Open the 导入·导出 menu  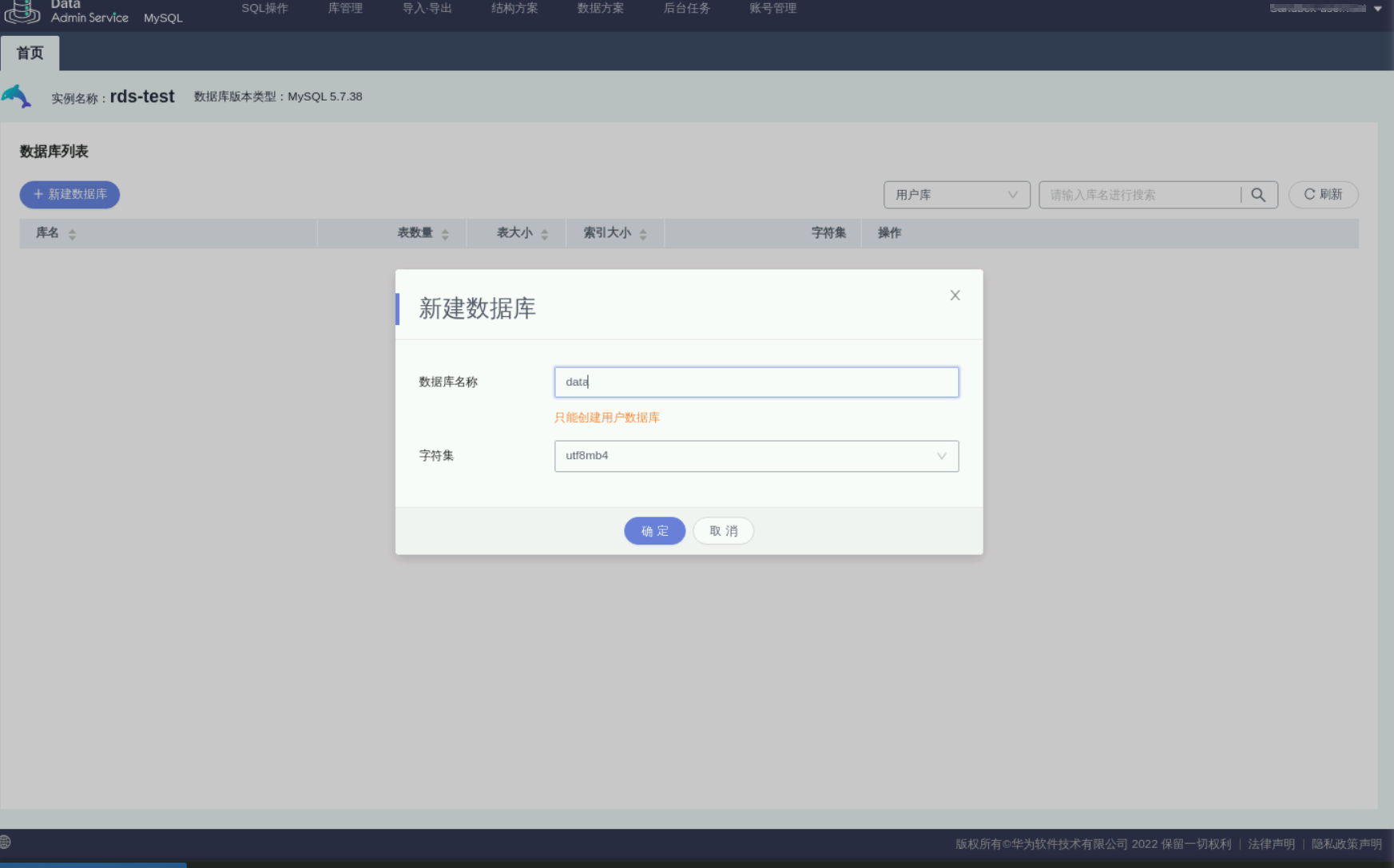tap(427, 9)
